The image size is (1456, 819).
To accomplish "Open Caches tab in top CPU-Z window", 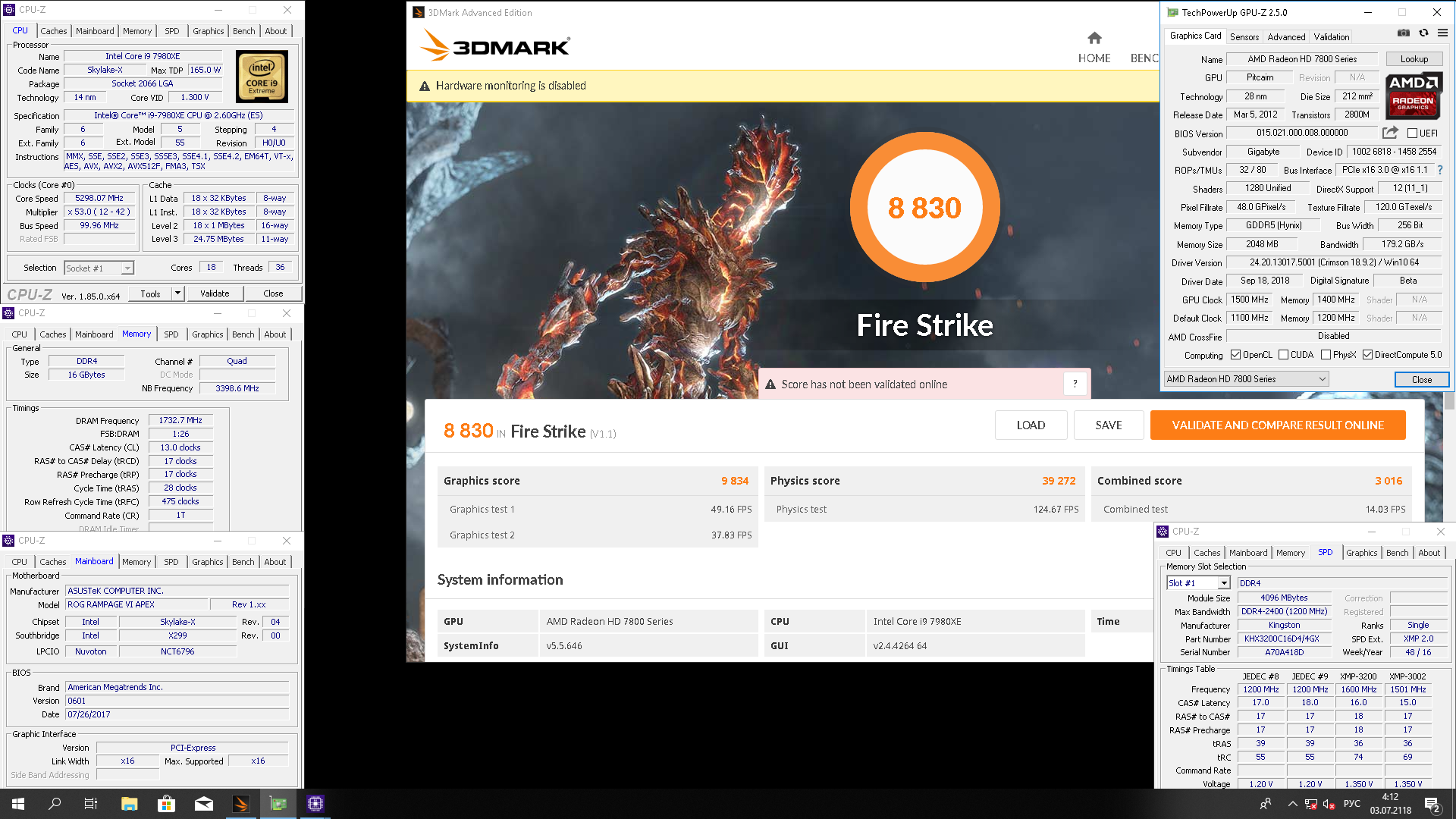I will 54,31.
